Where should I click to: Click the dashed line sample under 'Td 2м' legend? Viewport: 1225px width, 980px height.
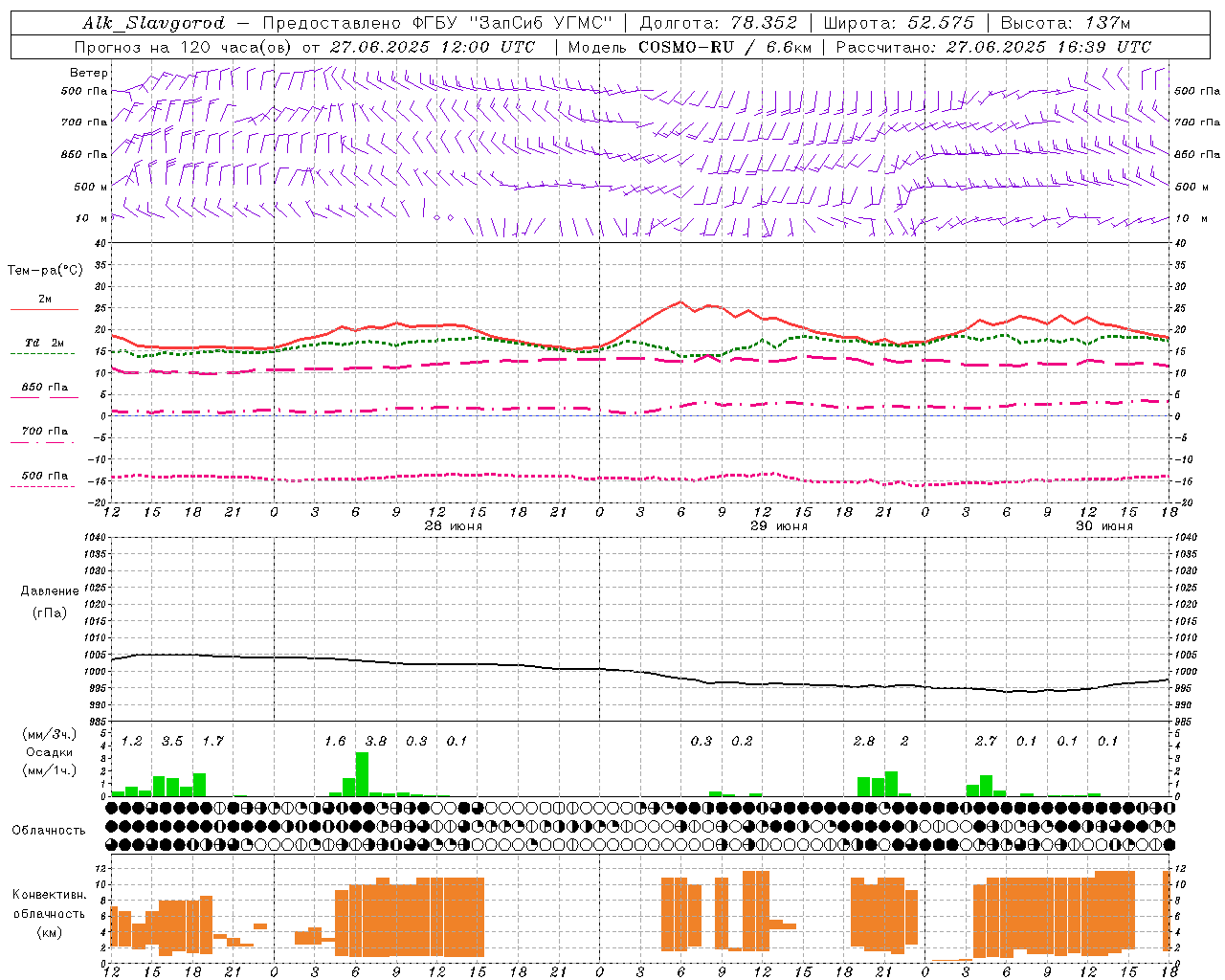(42, 354)
